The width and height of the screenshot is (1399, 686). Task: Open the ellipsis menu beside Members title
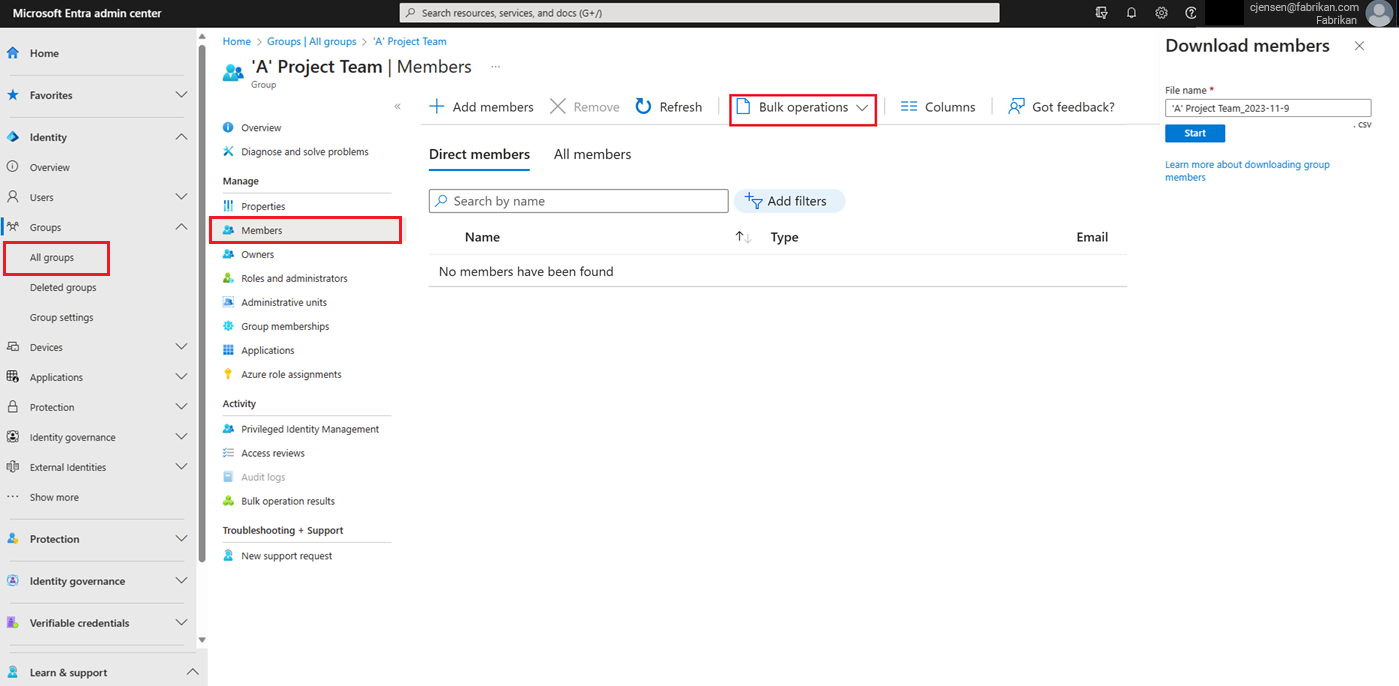495,67
